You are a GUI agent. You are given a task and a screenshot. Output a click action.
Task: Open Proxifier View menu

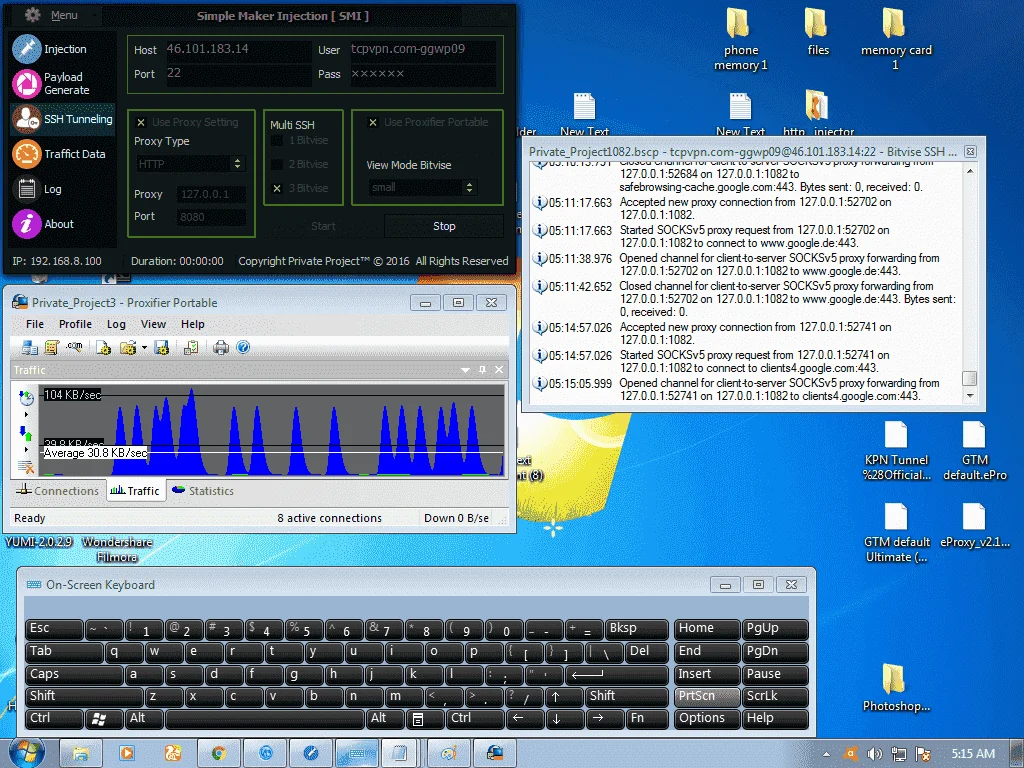(x=153, y=324)
